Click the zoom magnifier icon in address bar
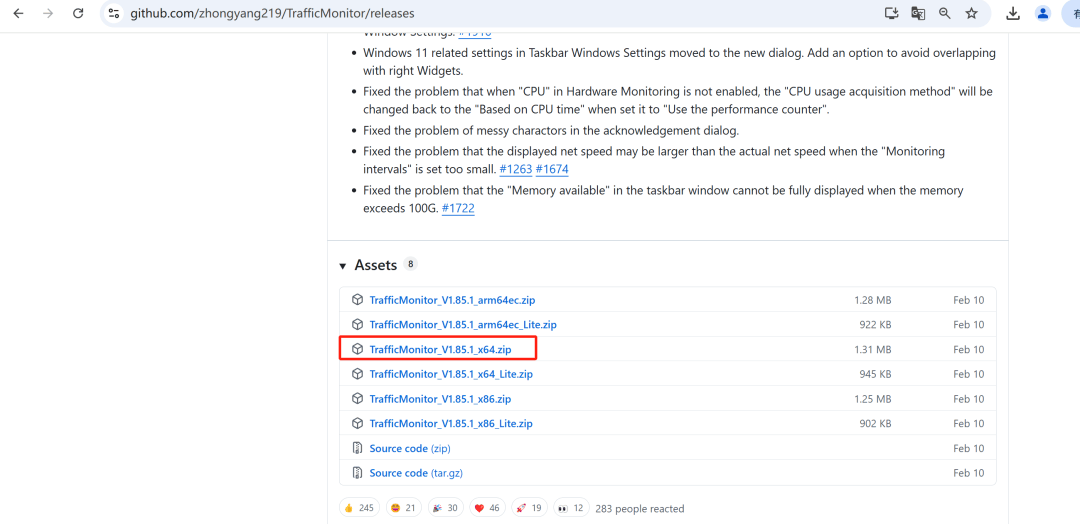Image resolution: width=1080 pixels, height=524 pixels. coord(945,14)
